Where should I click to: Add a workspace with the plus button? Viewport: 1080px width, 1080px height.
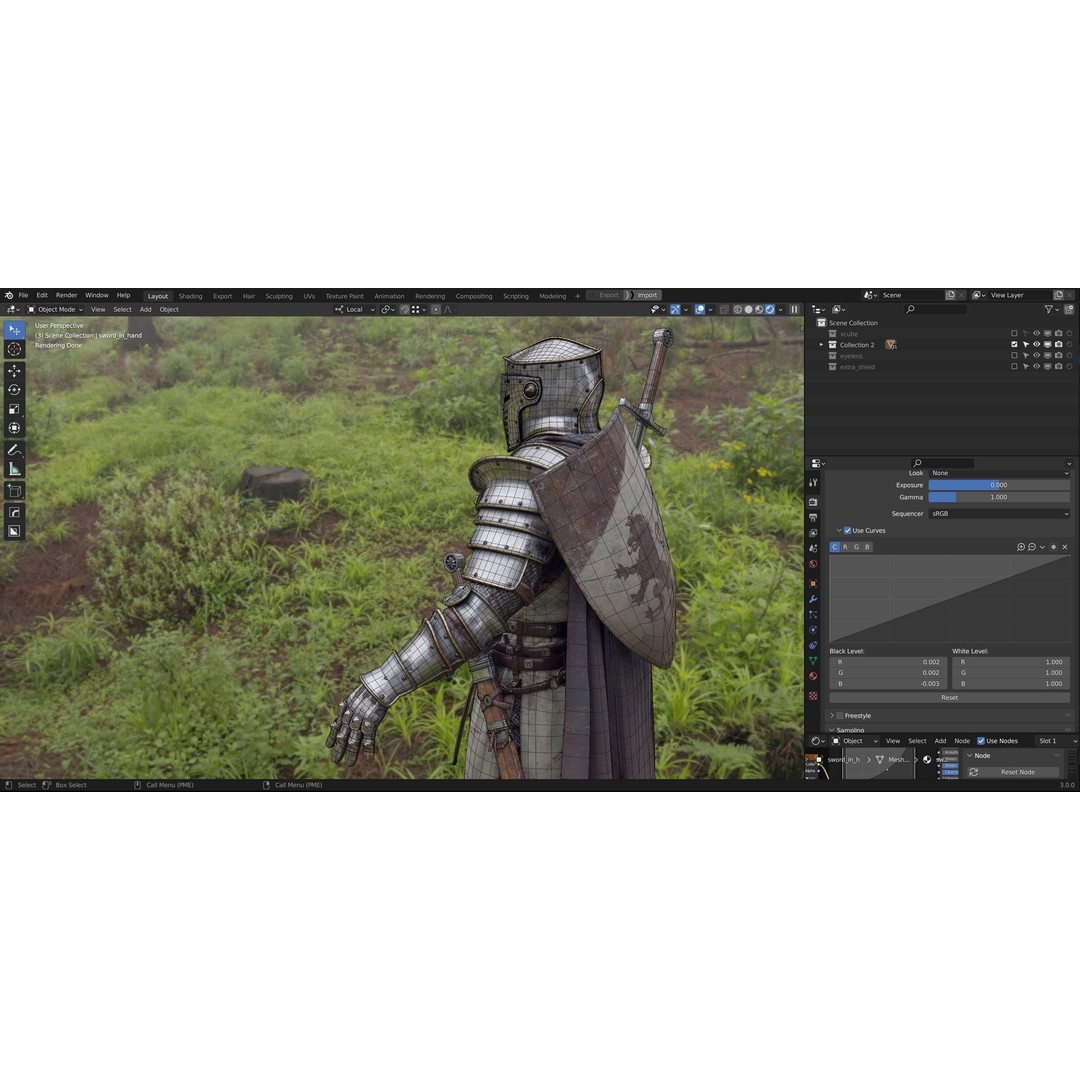tap(577, 296)
